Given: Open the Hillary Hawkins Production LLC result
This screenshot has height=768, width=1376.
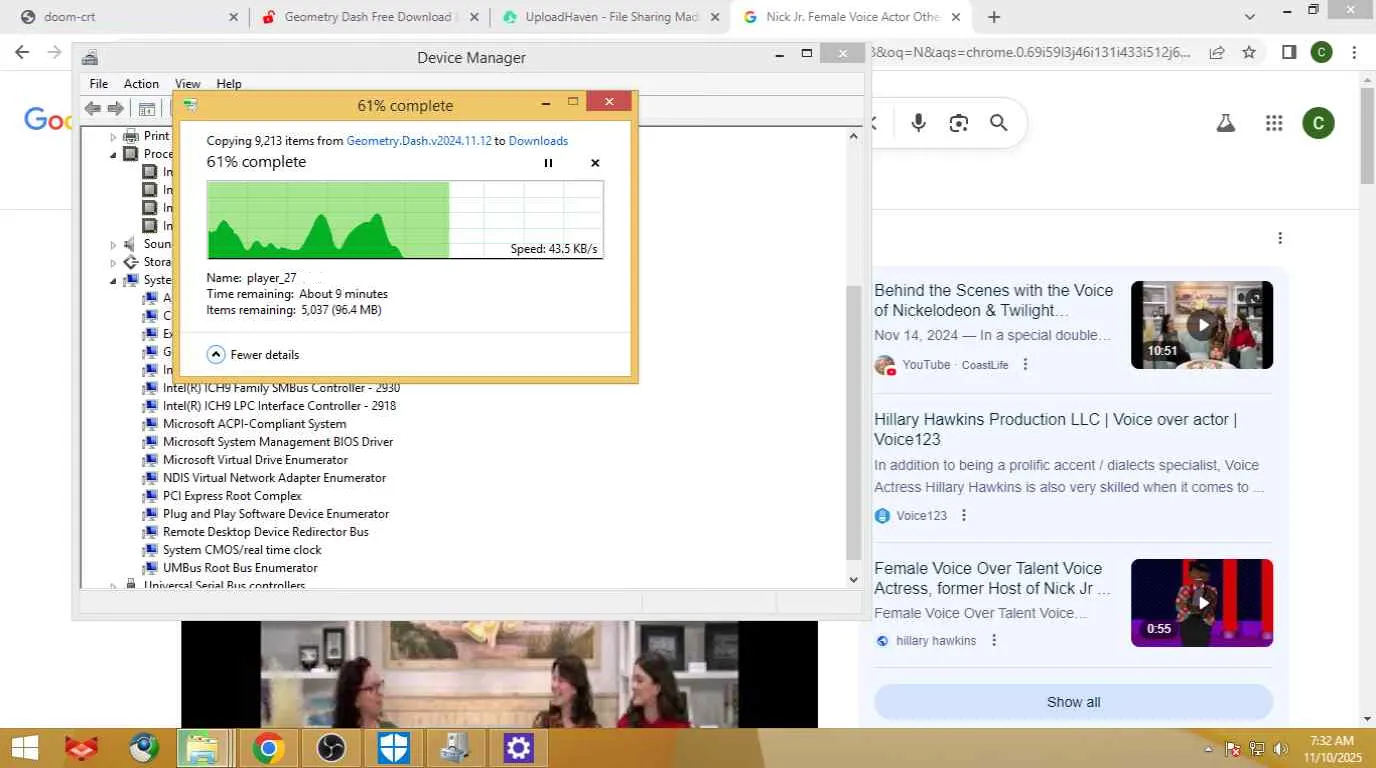Looking at the screenshot, I should tap(1056, 429).
